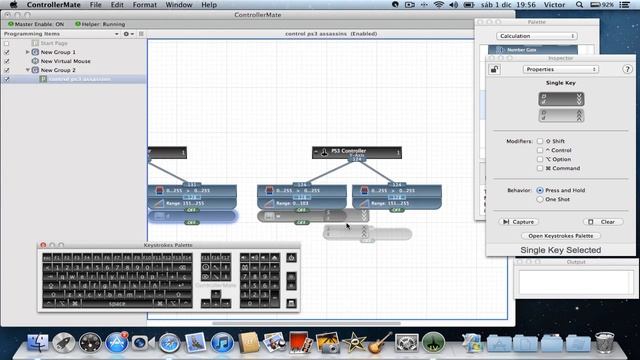The height and width of the screenshot is (360, 640).
Task: Open the ControllerMate application menu
Action: coord(53,5)
